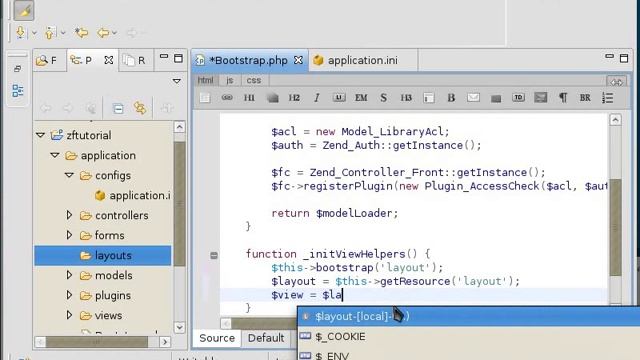The image size is (640, 360).
Task: Expand the models folder
Action: 69,275
